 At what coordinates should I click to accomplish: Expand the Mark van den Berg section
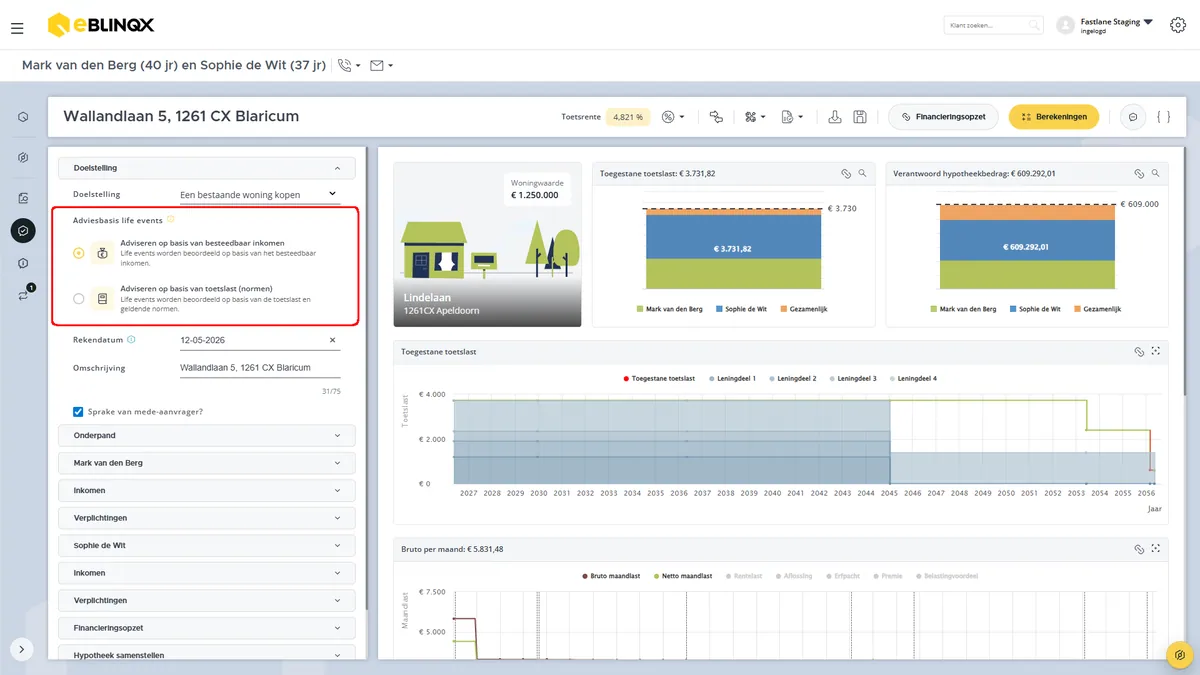207,463
